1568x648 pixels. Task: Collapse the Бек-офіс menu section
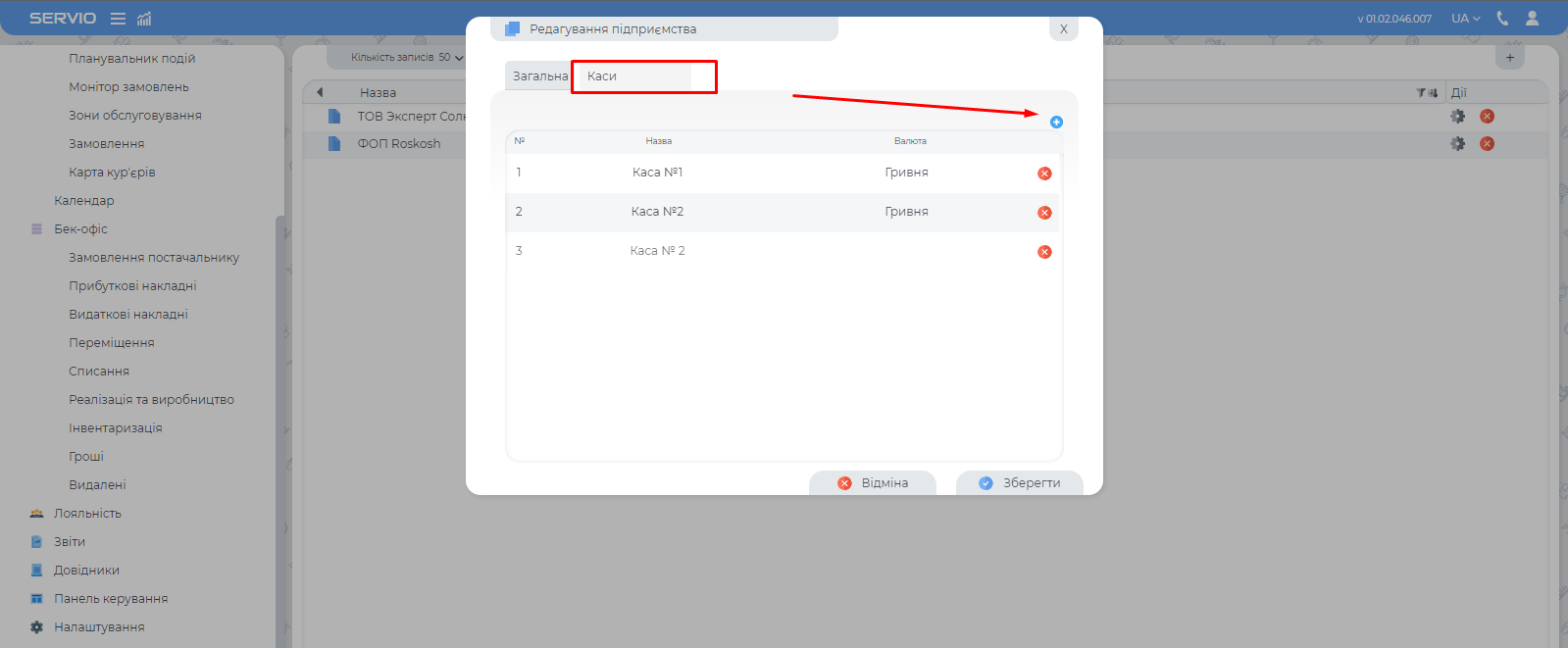click(80, 229)
